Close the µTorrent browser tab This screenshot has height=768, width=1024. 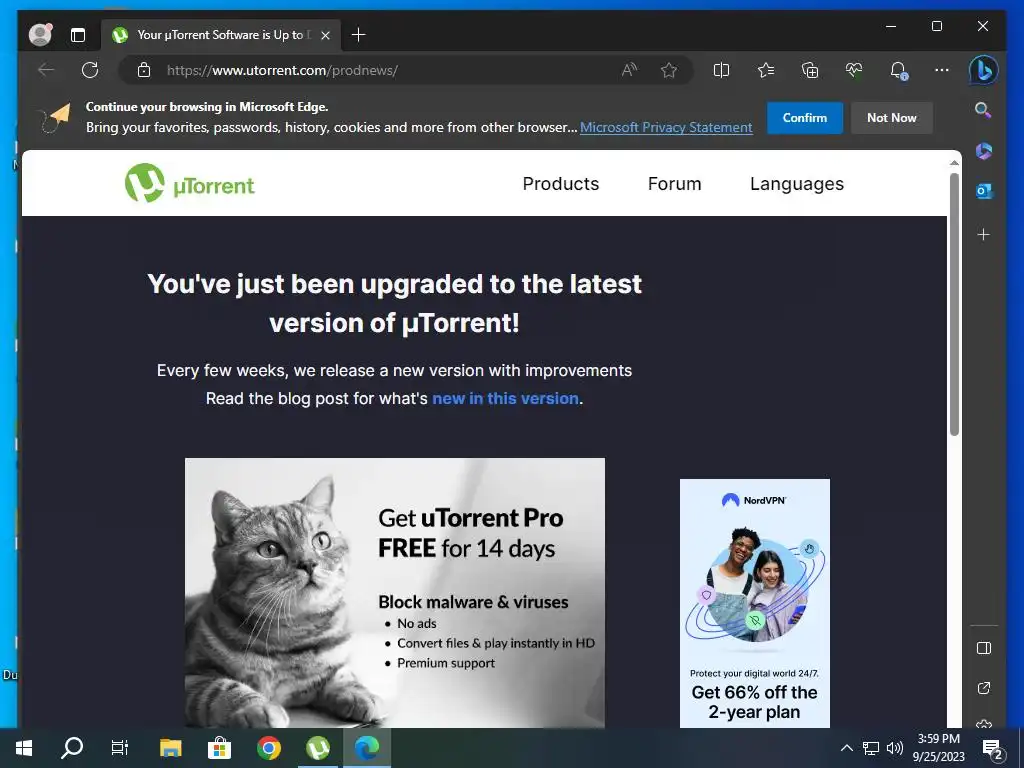click(x=325, y=35)
